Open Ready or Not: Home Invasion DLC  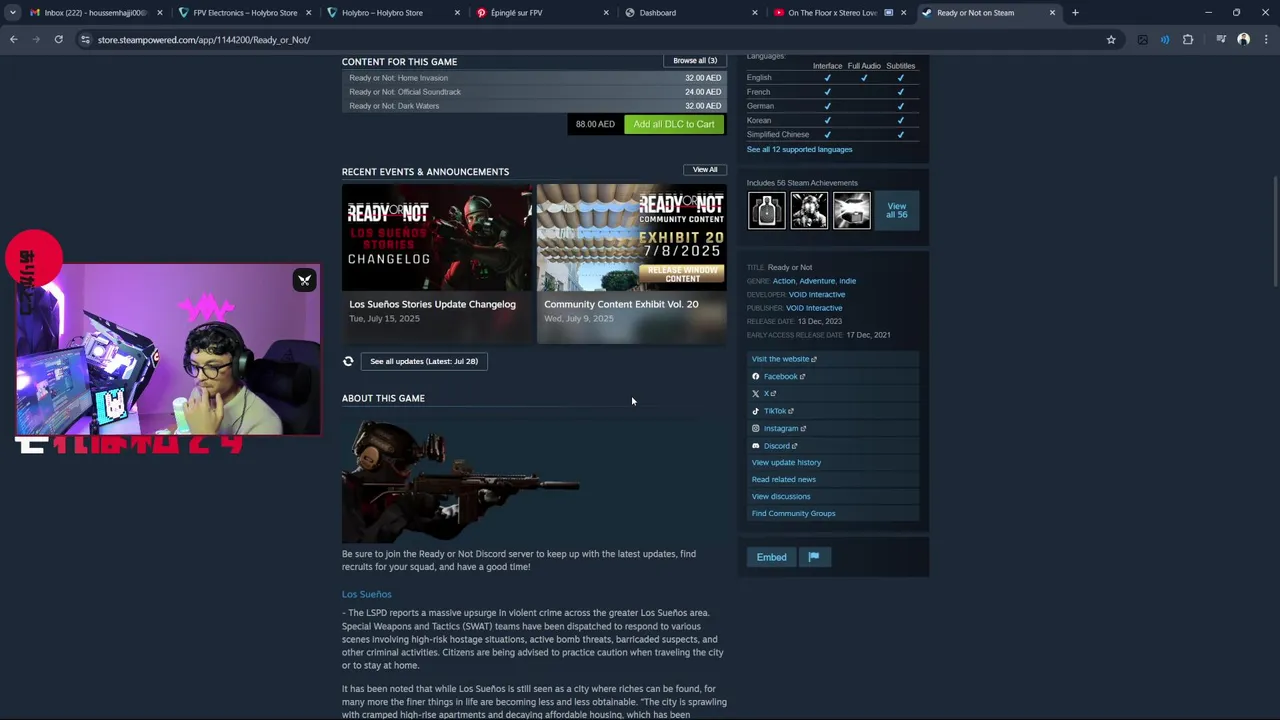click(x=534, y=78)
